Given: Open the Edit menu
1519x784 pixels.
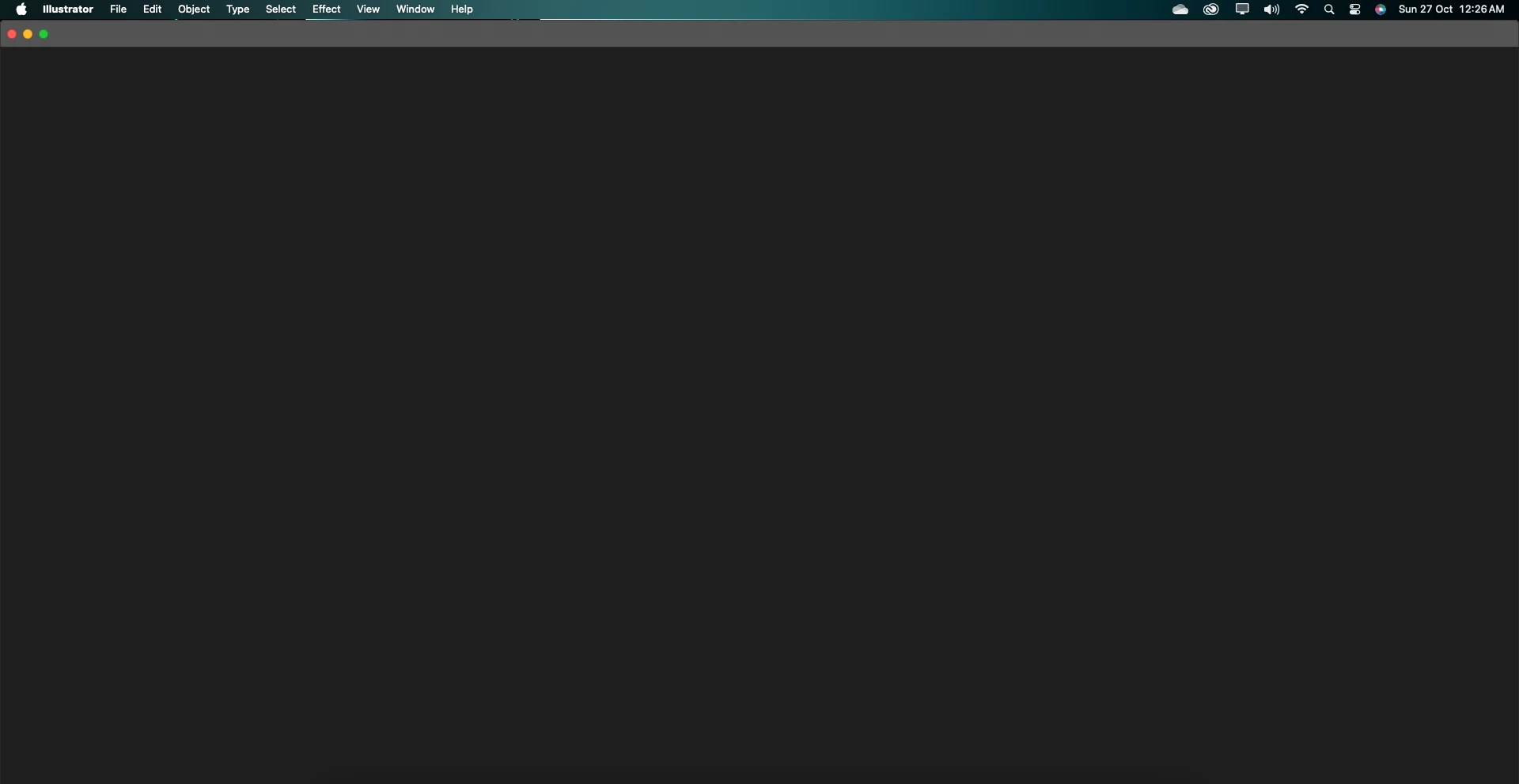Looking at the screenshot, I should coord(152,9).
